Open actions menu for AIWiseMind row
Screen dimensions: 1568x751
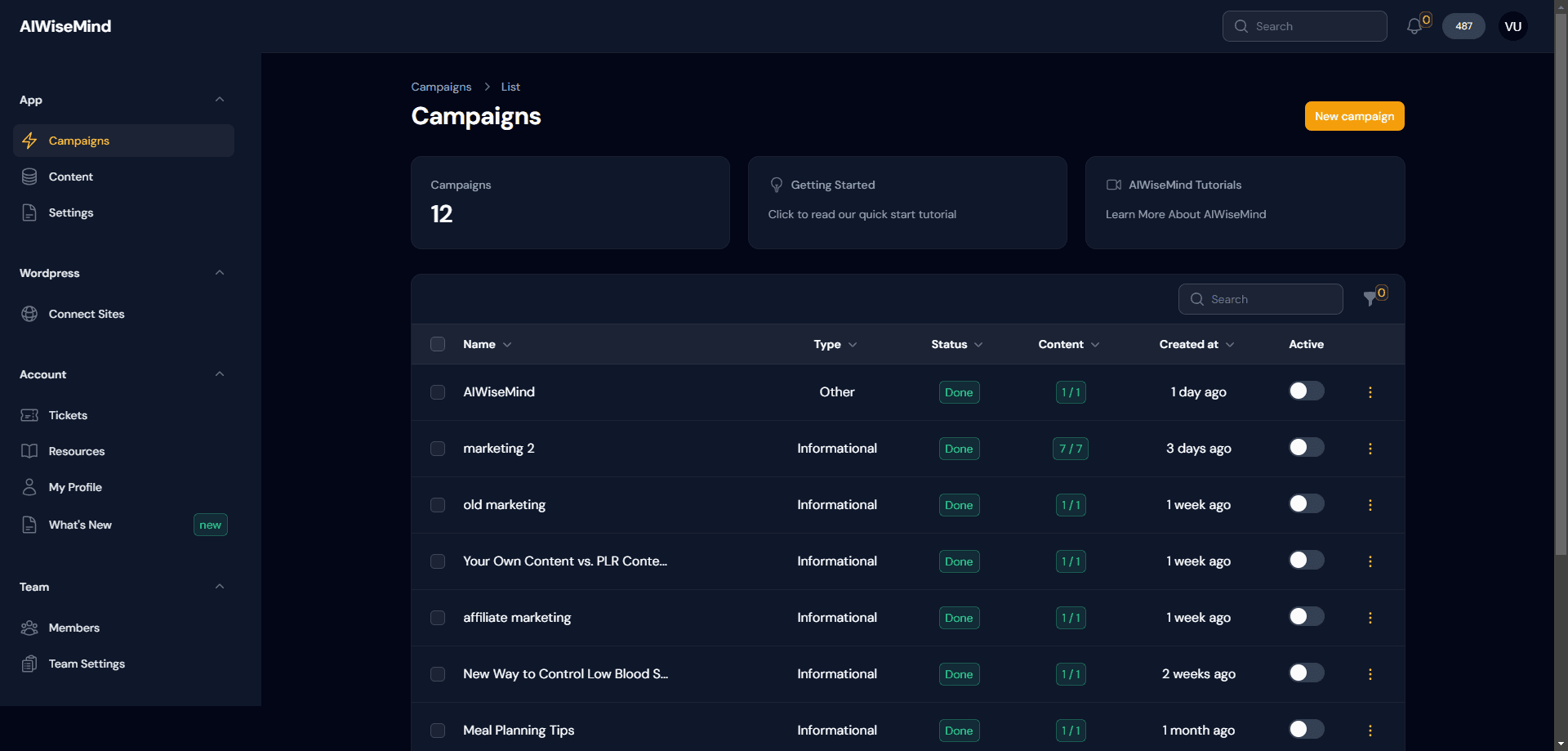(x=1370, y=392)
